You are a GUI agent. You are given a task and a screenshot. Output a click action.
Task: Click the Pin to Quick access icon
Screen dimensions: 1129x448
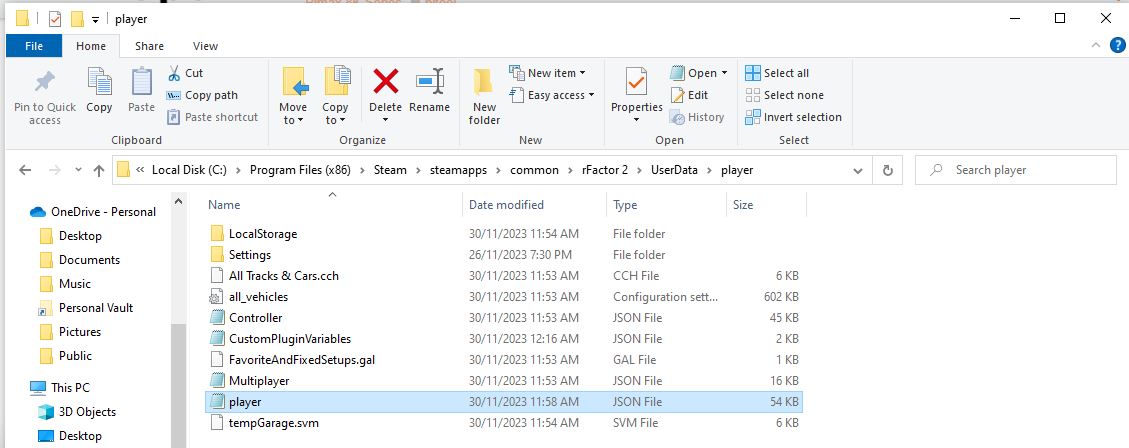pyautogui.click(x=44, y=82)
